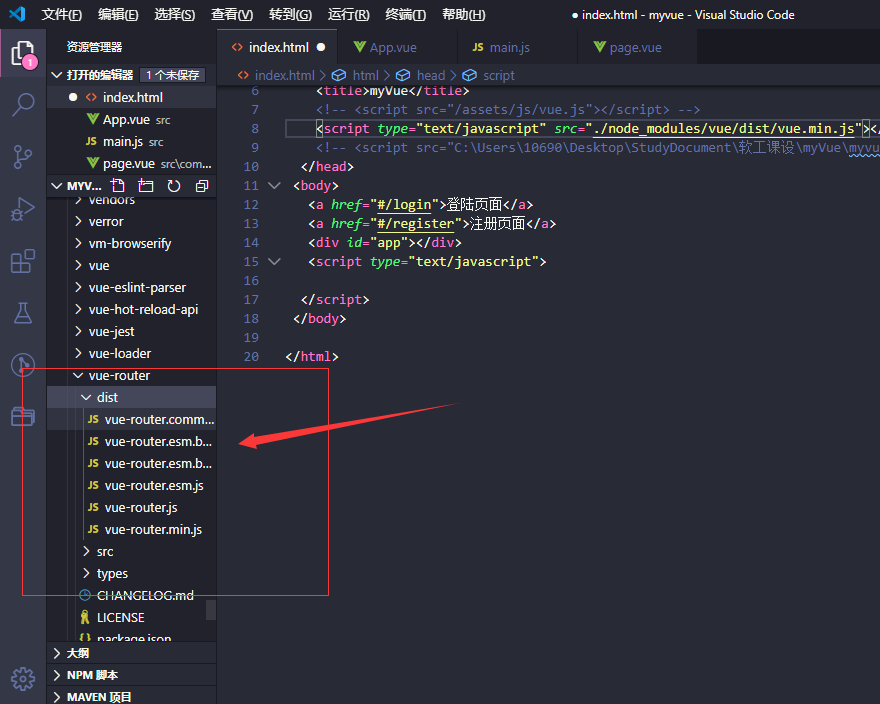This screenshot has height=704, width=880.
Task: Collapse all folders in explorer
Action: pos(202,186)
